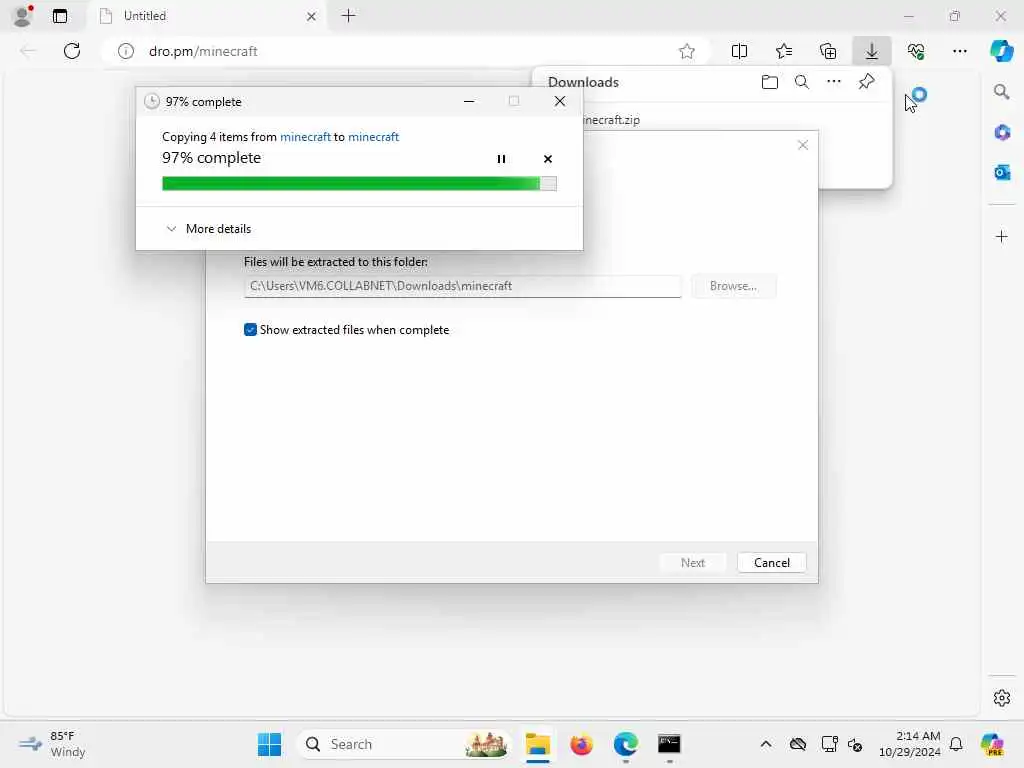Image resolution: width=1024 pixels, height=768 pixels.
Task: Click the green copy progress bar
Action: click(x=359, y=184)
